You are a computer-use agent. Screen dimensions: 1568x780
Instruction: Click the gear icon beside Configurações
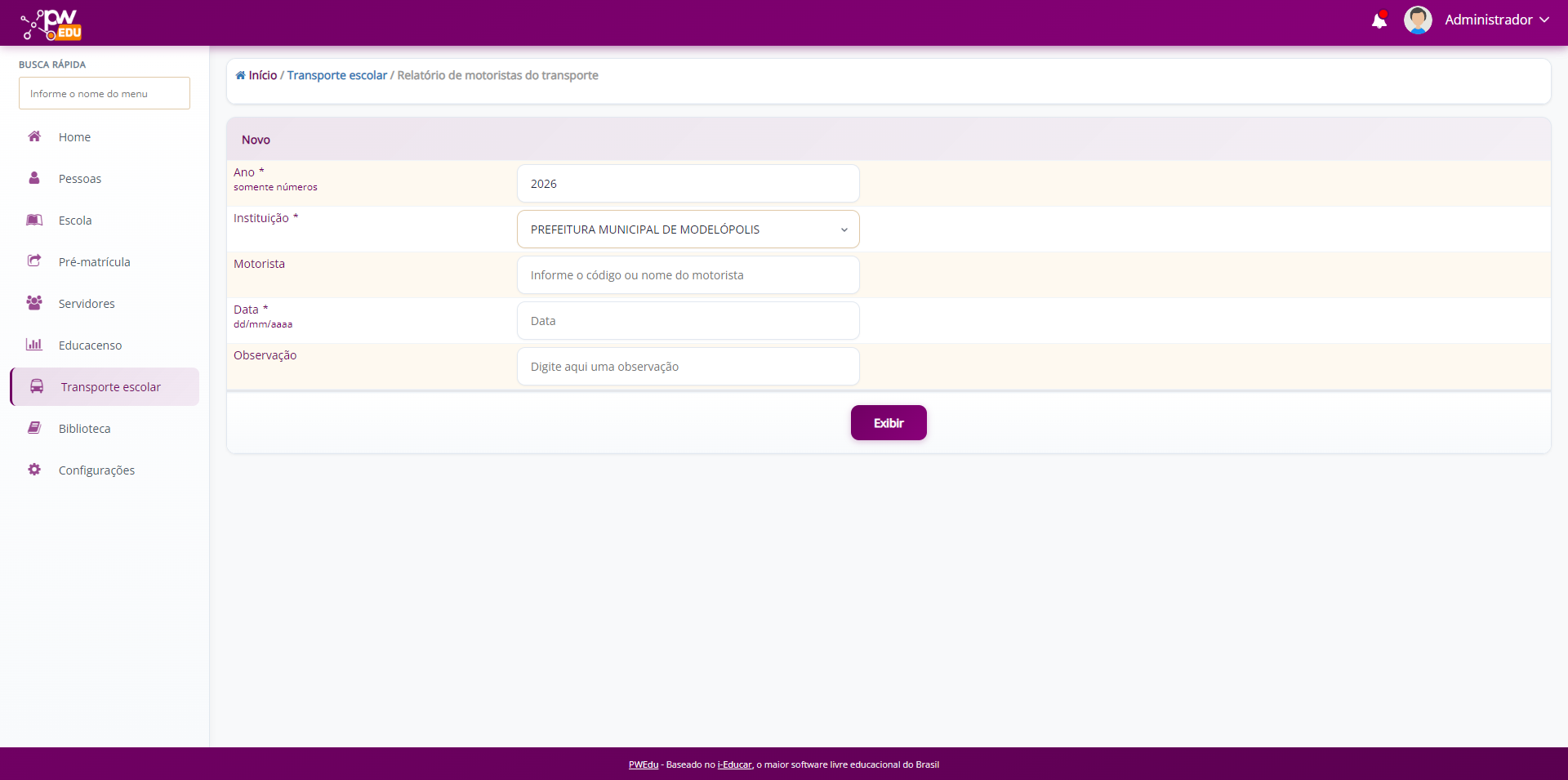(x=34, y=470)
